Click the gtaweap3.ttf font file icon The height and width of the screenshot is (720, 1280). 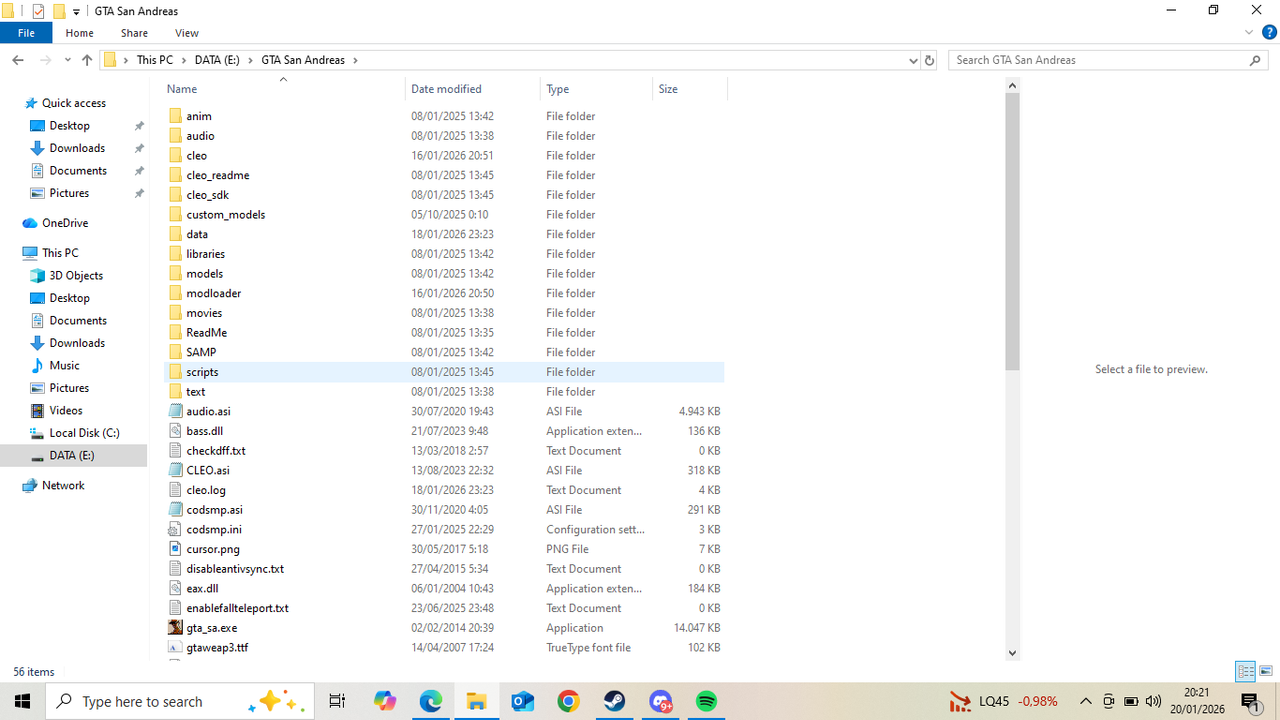pyautogui.click(x=175, y=647)
